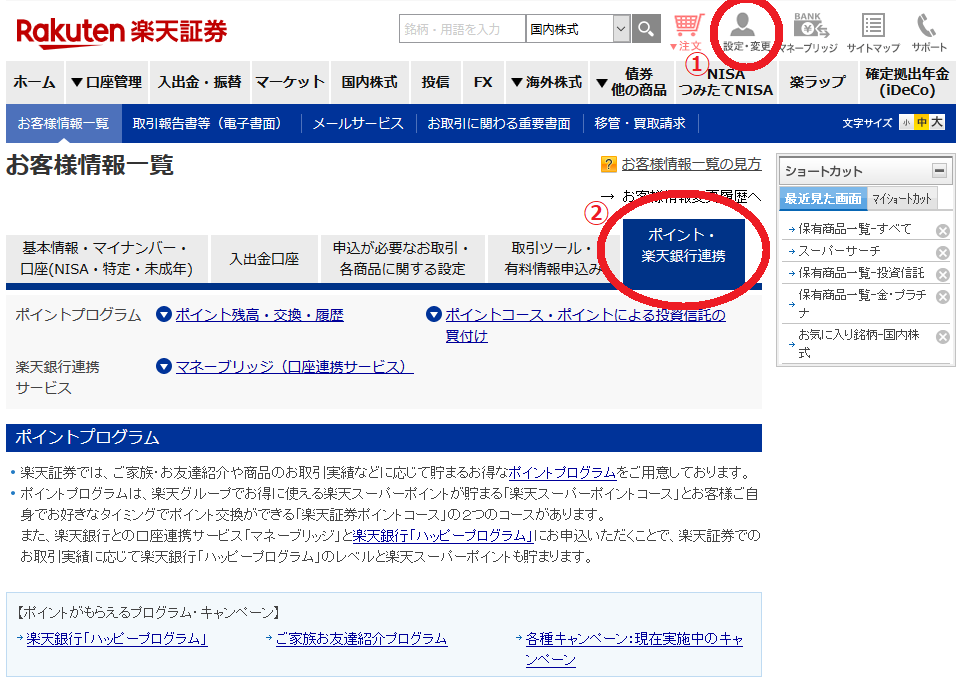Image resolution: width=958 pixels, height=699 pixels.
Task: Remove スーパーサーチ from recent screens list
Action: coord(942,252)
